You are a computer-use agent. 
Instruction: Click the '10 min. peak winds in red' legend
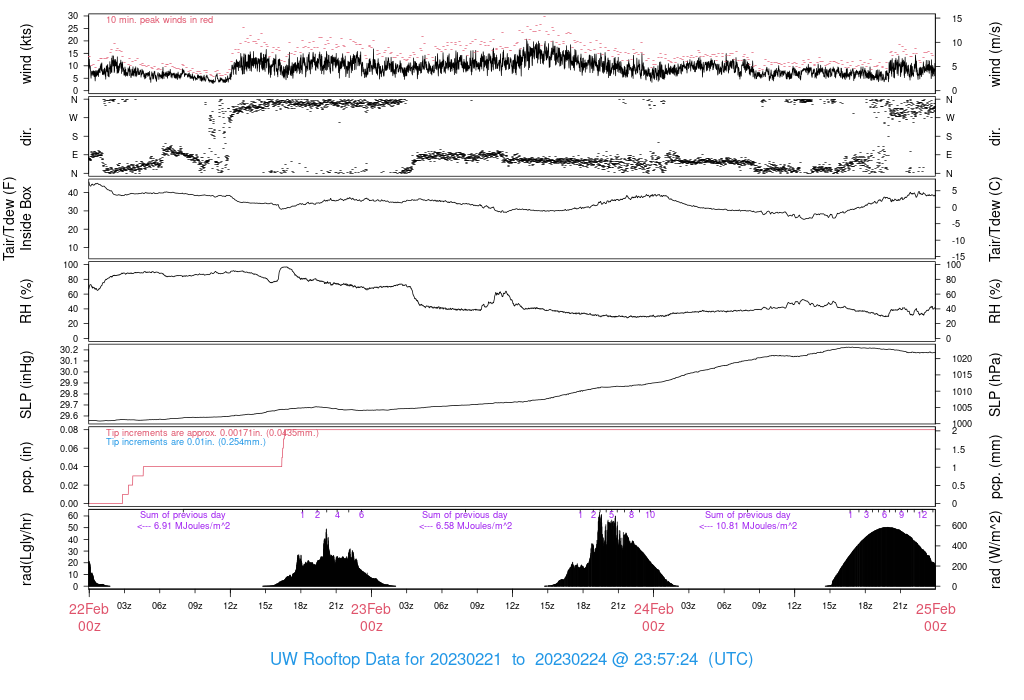tap(159, 20)
